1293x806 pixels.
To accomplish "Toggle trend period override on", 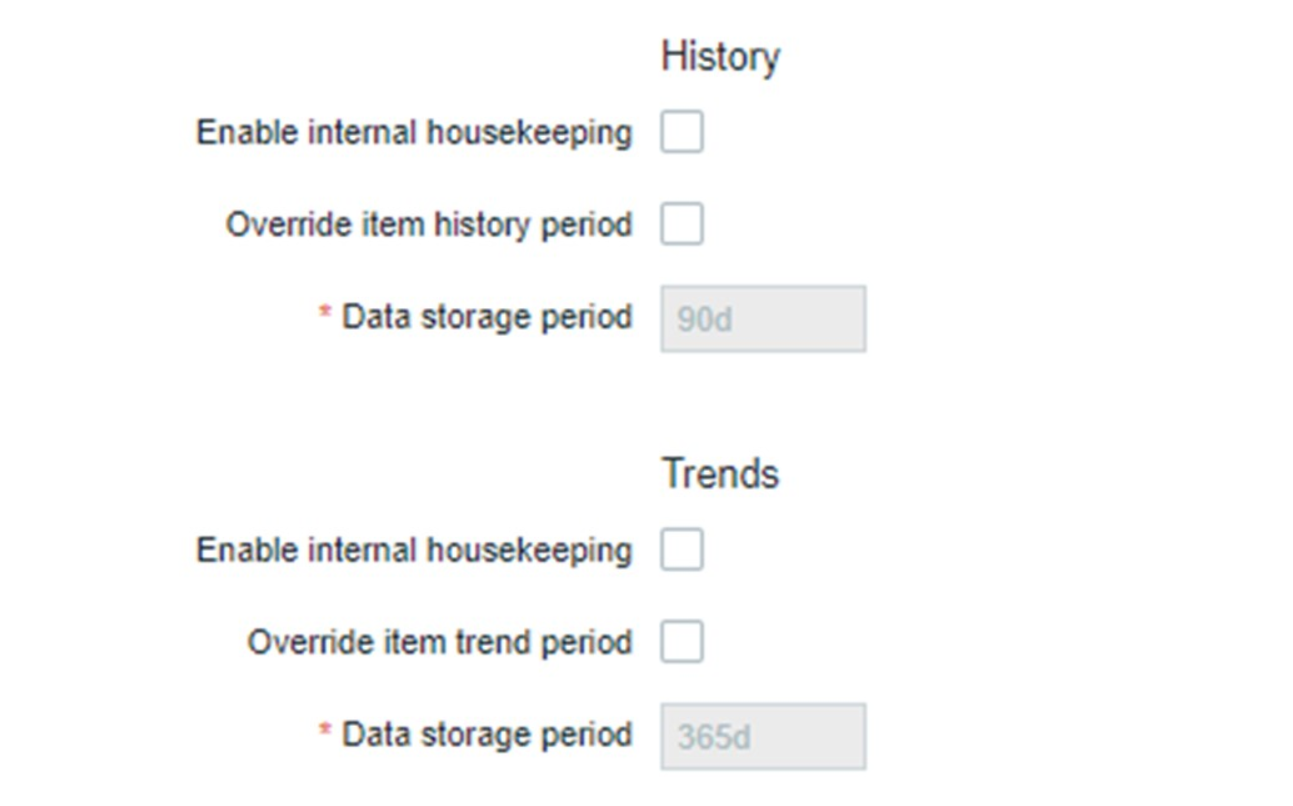I will tap(681, 642).
